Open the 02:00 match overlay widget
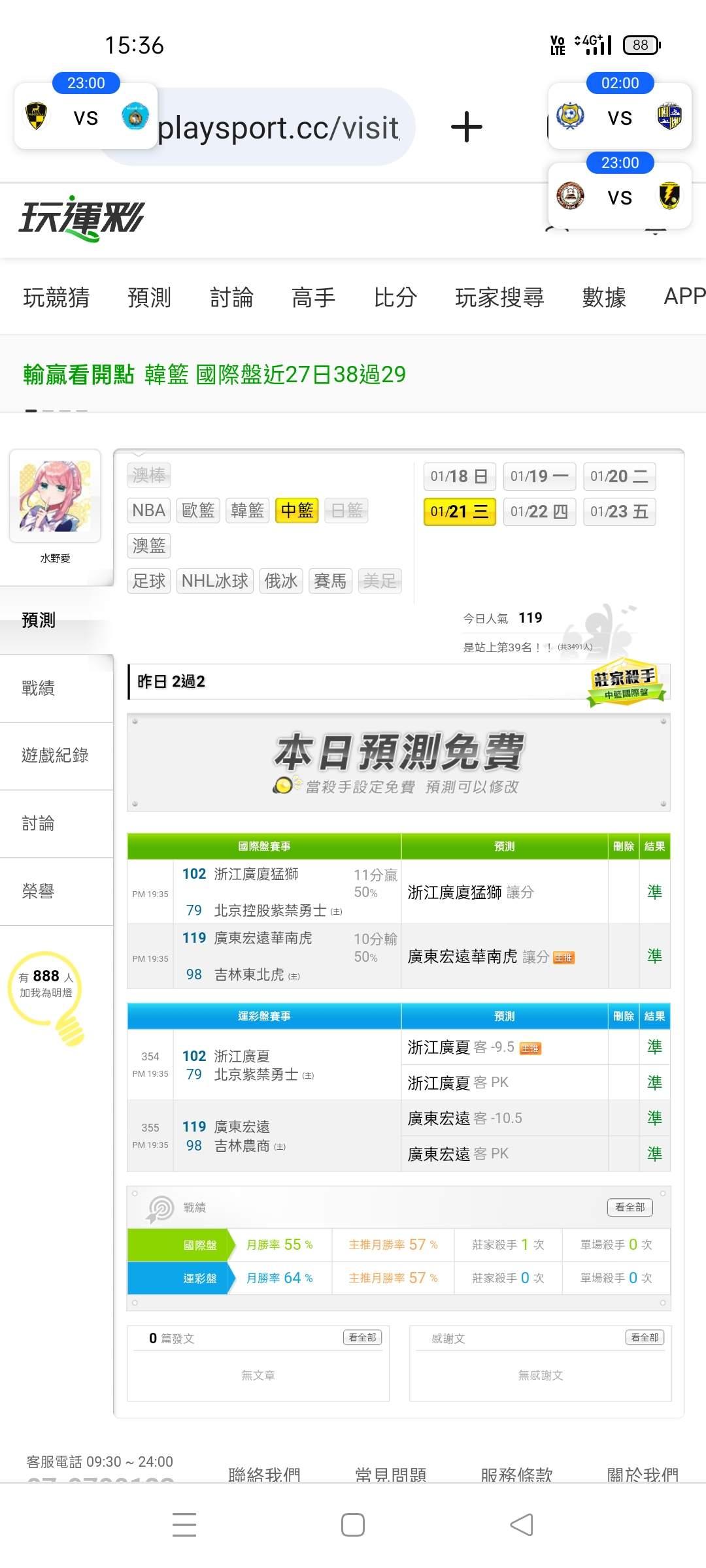This screenshot has height=1568, width=706. point(620,110)
